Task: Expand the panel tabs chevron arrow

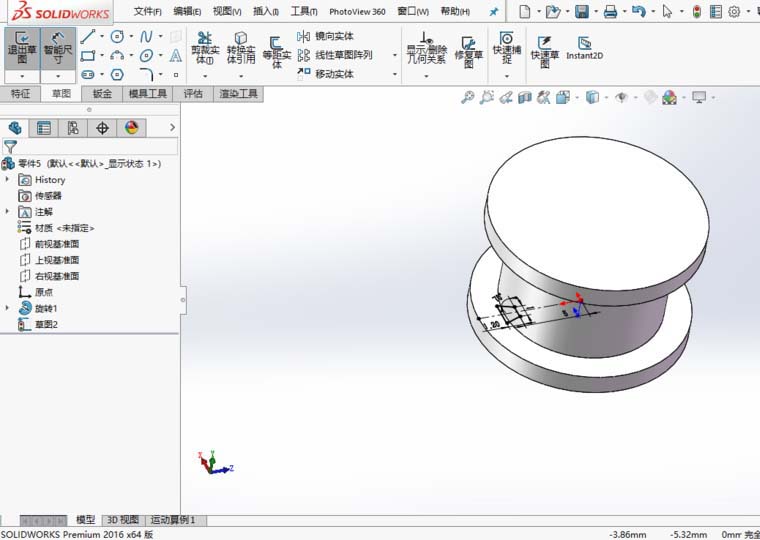Action: pyautogui.click(x=173, y=127)
